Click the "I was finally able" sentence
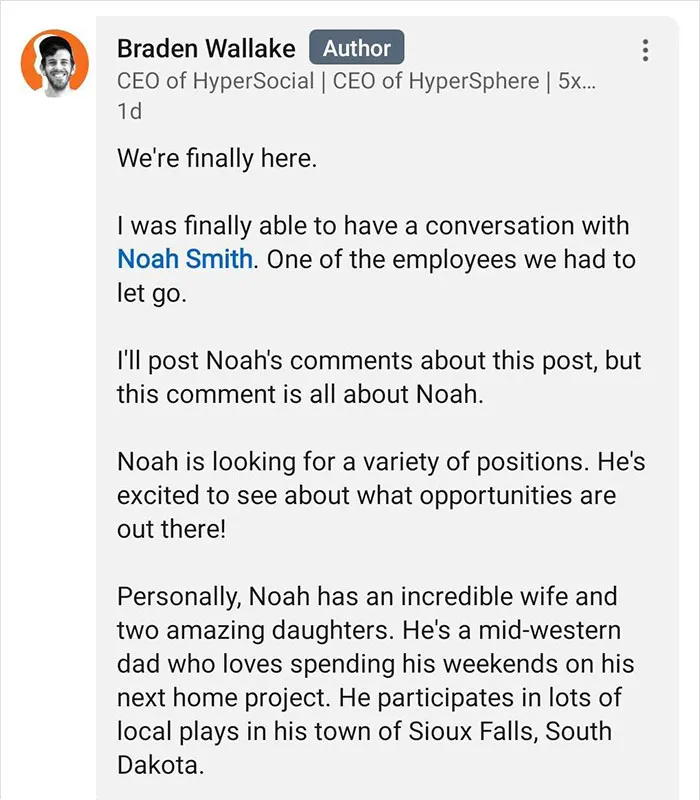The height and width of the screenshot is (800, 700). [373, 226]
